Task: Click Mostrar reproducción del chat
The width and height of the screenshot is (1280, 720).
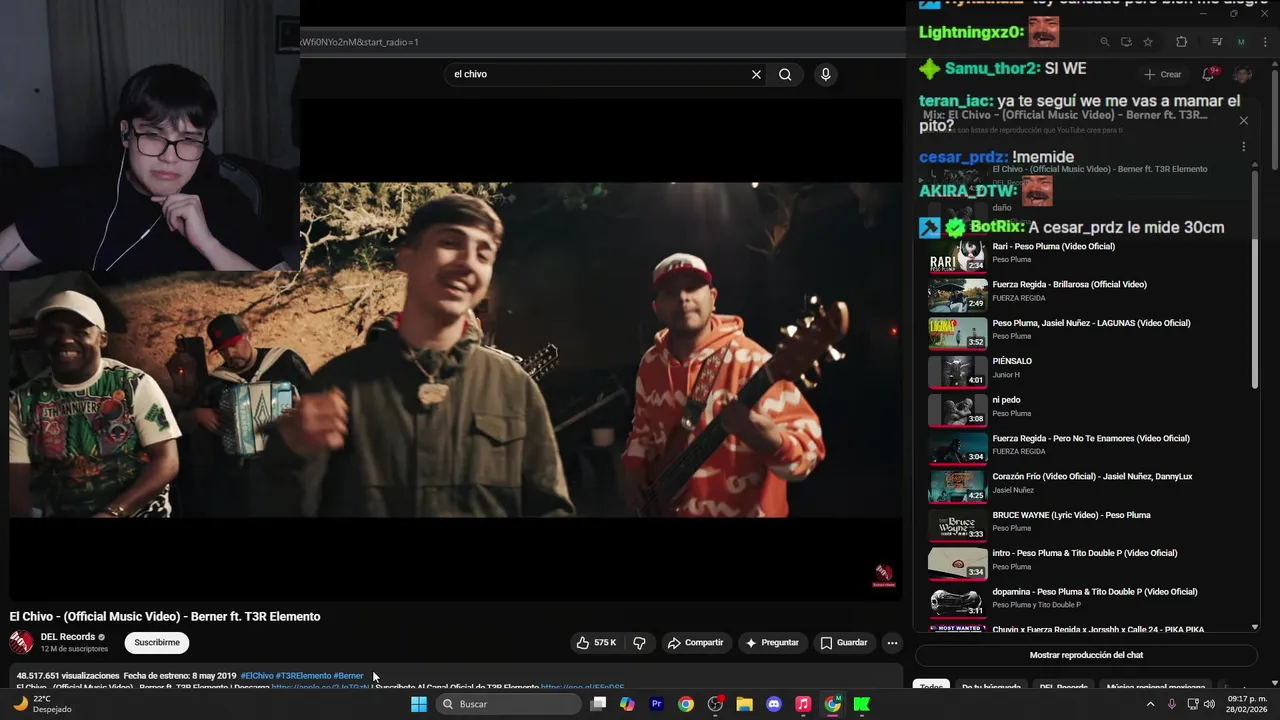Action: (x=1086, y=655)
